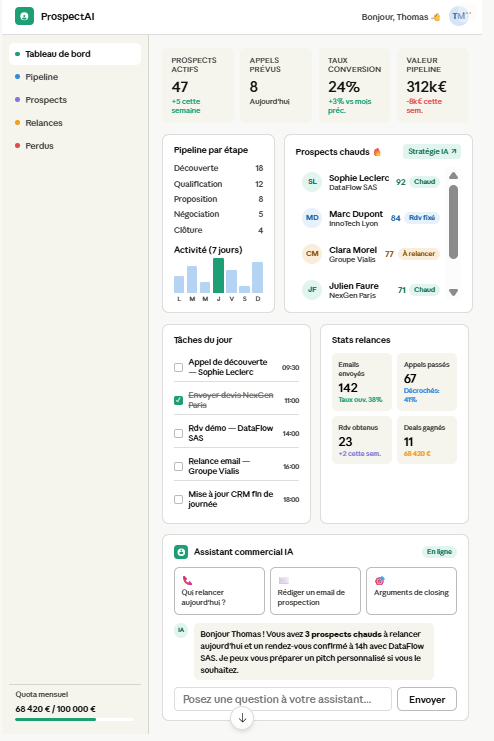Select Relances in the sidebar

coord(75,123)
